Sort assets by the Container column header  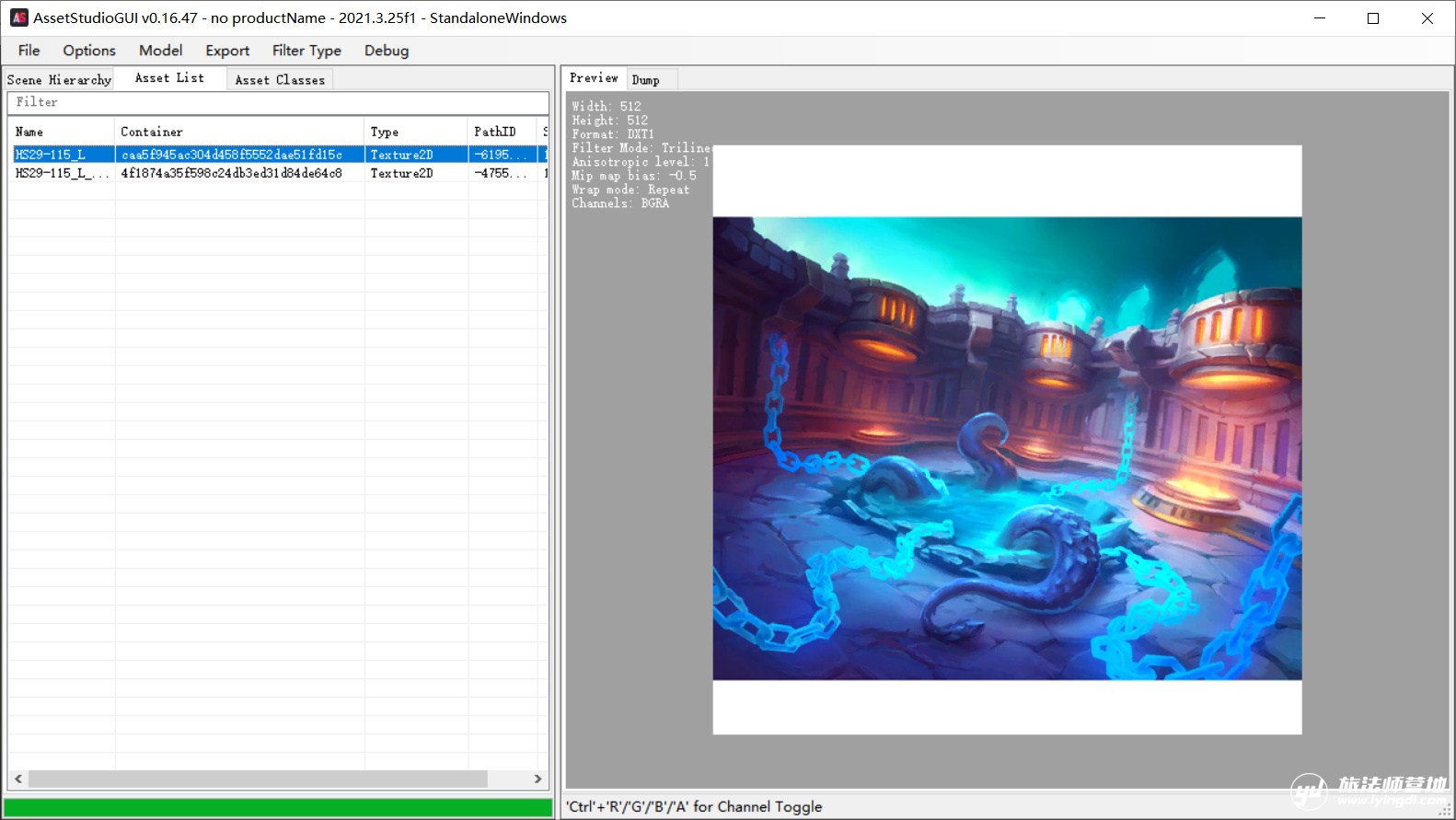[239, 132]
